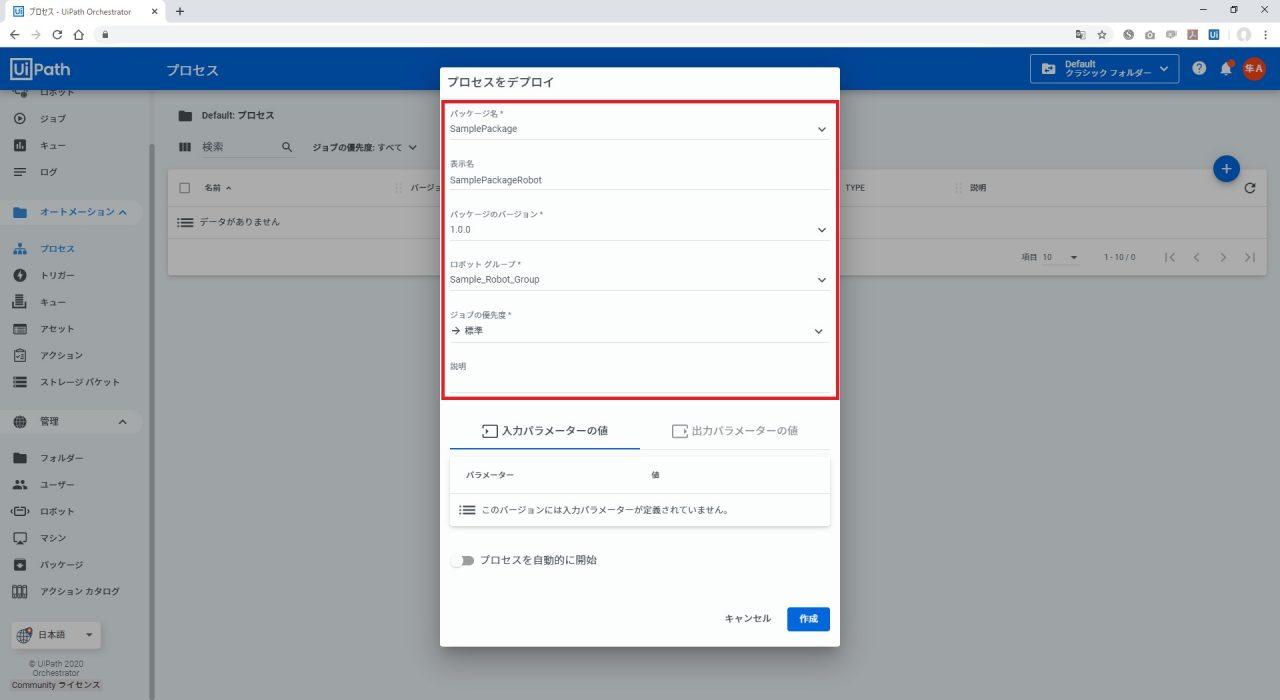This screenshot has width=1280, height=700.
Task: Open the items-per-page dropdown showing 10
Action: pyautogui.click(x=1061, y=257)
